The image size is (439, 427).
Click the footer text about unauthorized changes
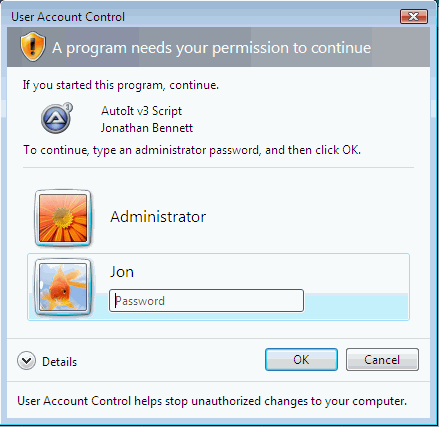pos(212,401)
